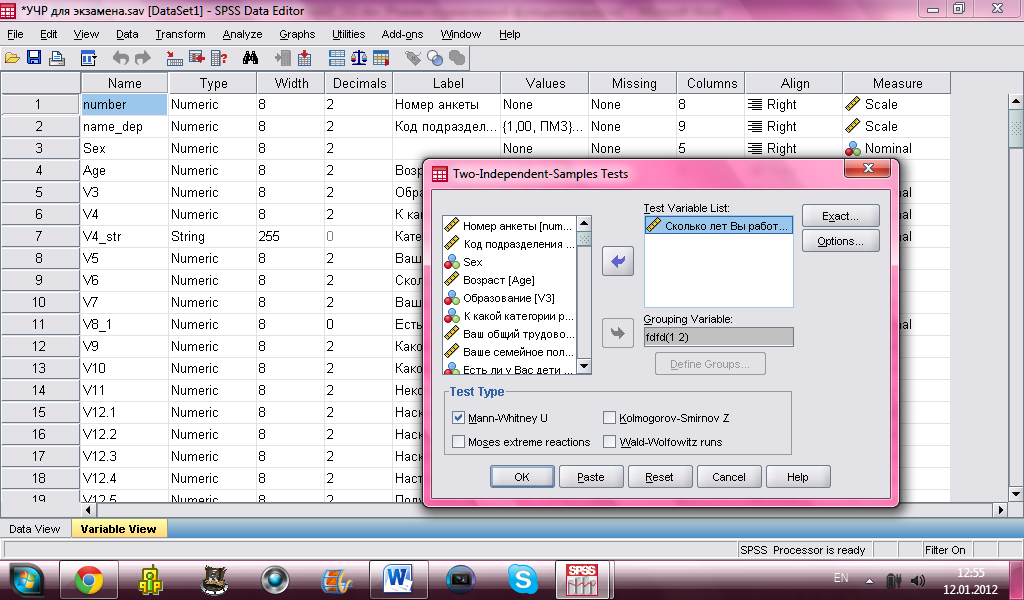Screen dimensions: 1024x600
Task: Click the 'String' type cell for V4_str
Action: coord(212,236)
